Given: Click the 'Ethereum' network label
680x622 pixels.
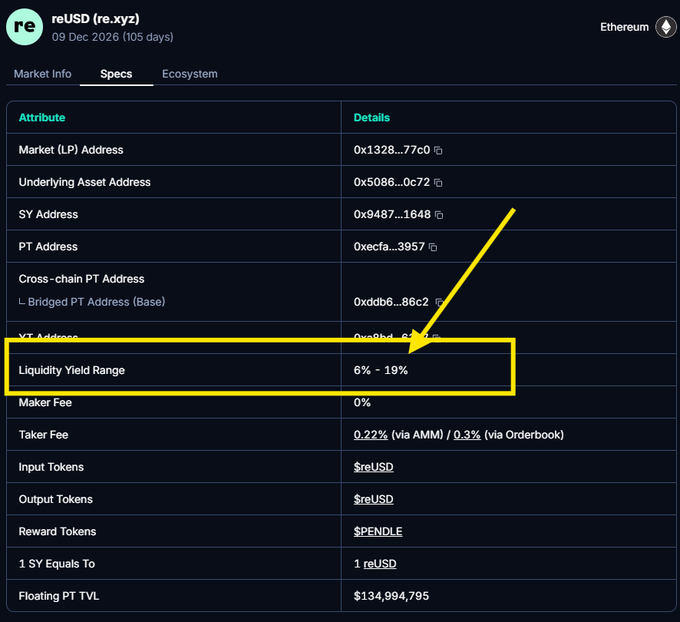Looking at the screenshot, I should [x=624, y=27].
